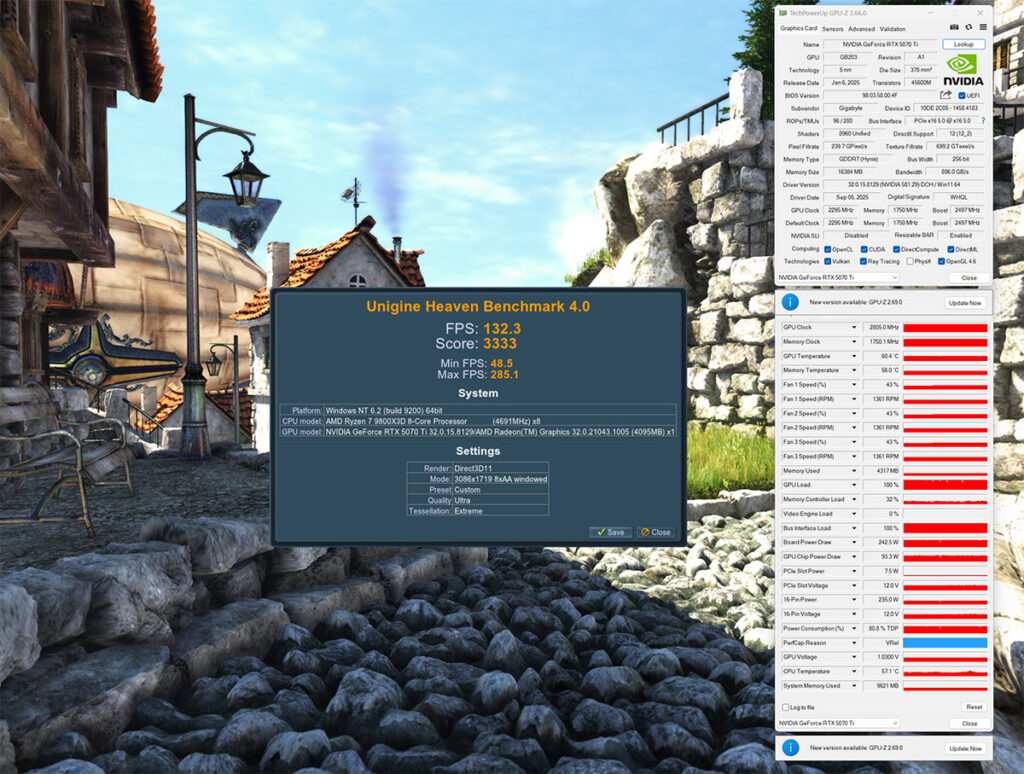Click the BIOS export share icon

coord(944,95)
